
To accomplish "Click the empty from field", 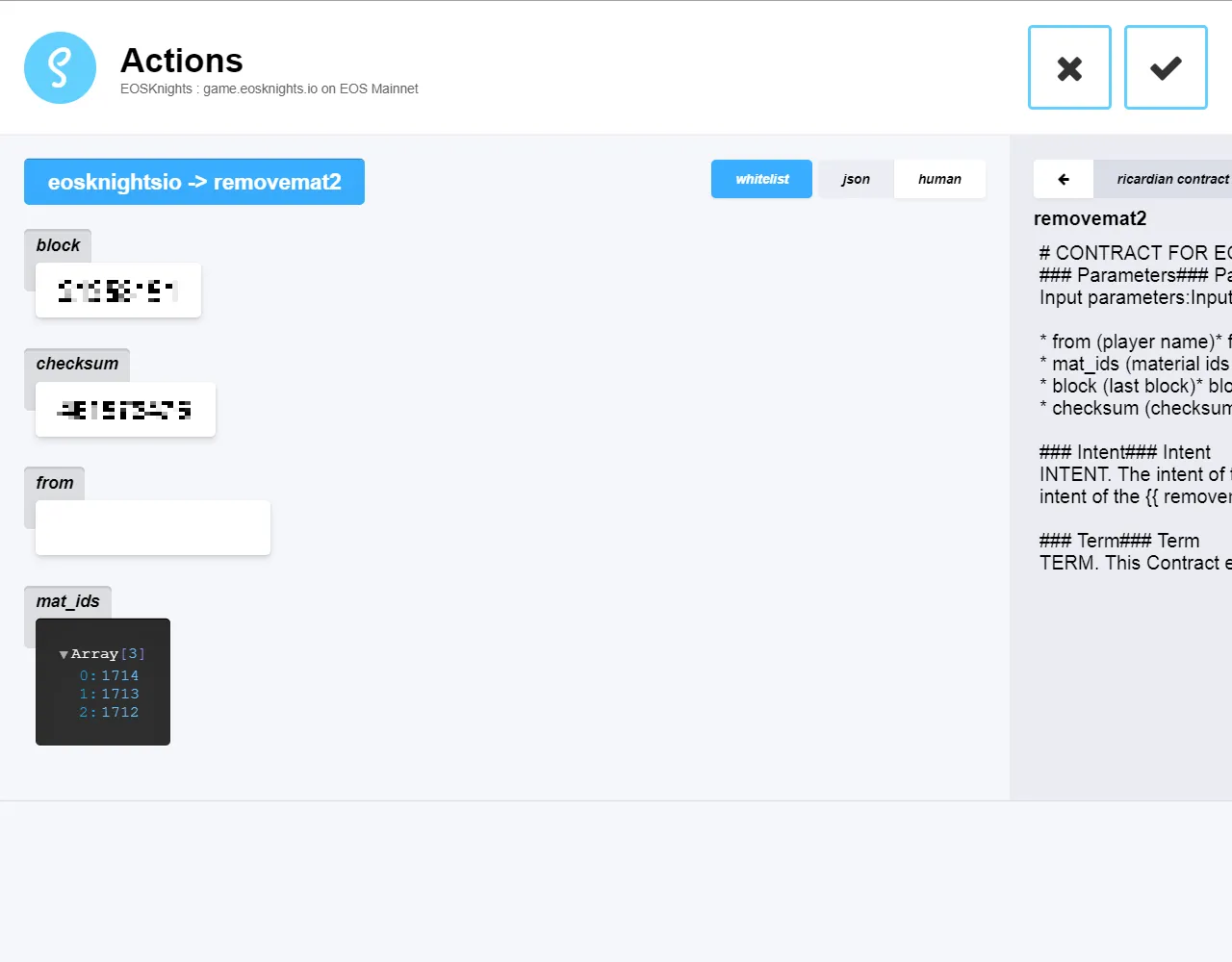I will pos(153,527).
